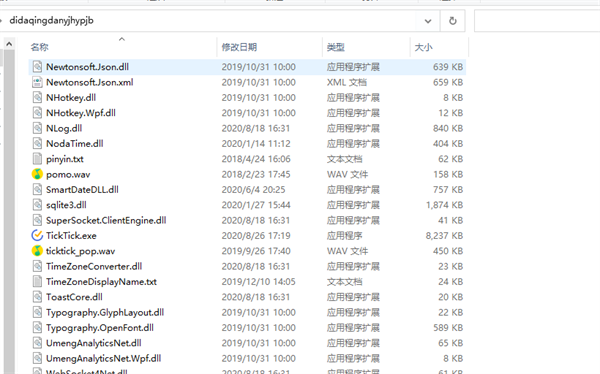Open the address bar history dropdown
600x374 pixels.
[x=428, y=21]
